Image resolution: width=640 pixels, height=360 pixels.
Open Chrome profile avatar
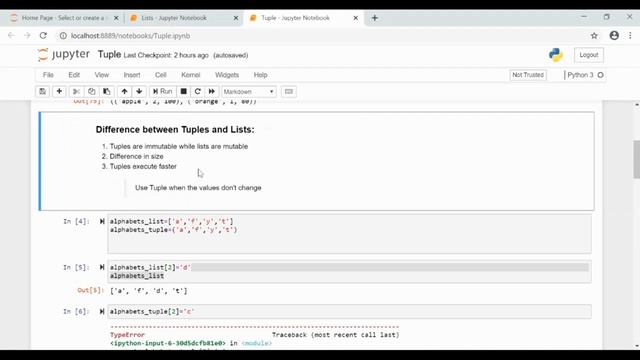[x=614, y=36]
